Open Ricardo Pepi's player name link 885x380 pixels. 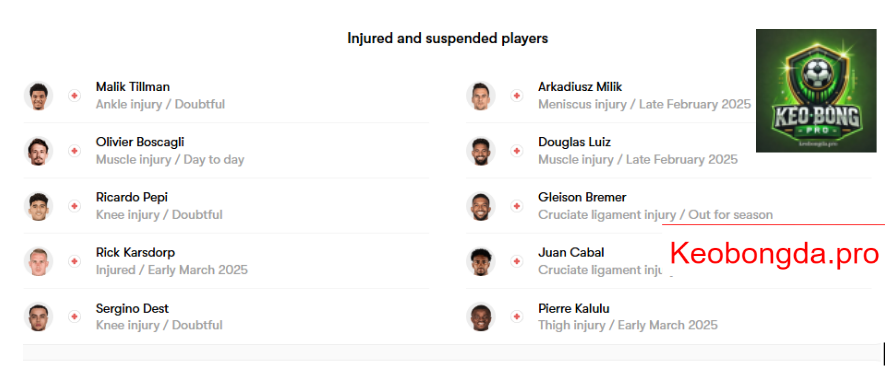click(x=132, y=198)
